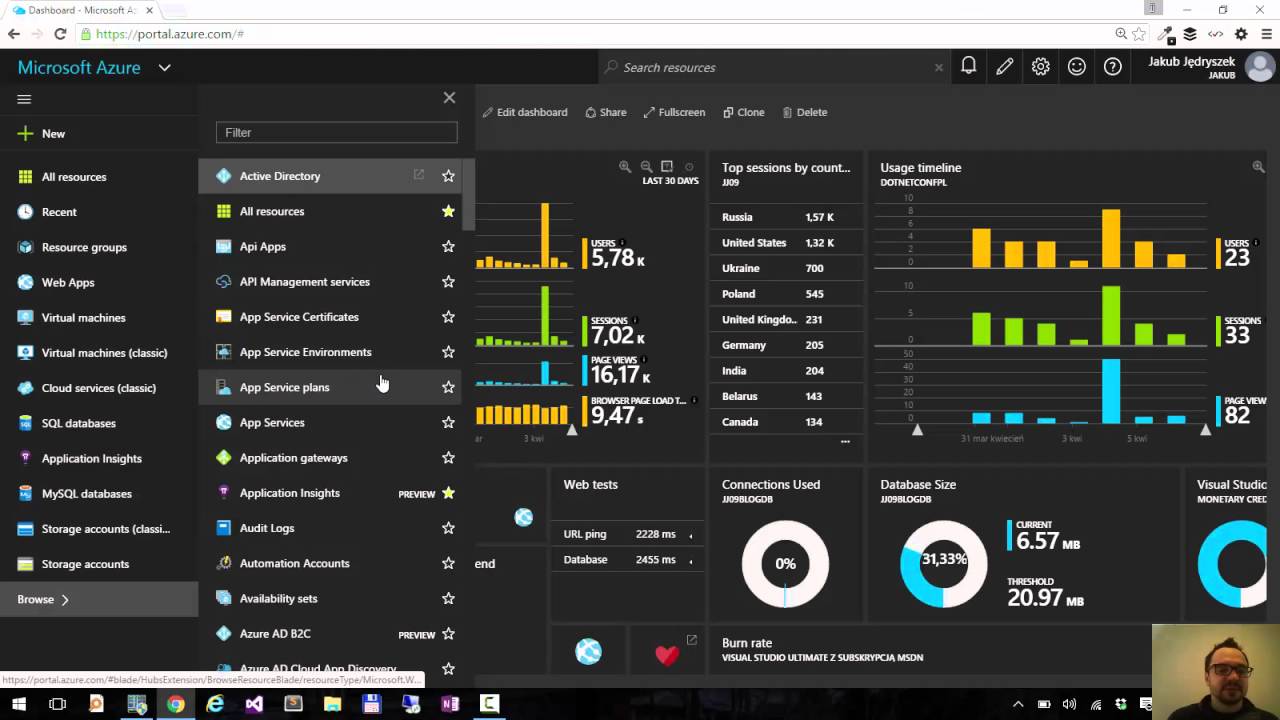The height and width of the screenshot is (720, 1280).
Task: Click the zoom-in magnifier on chart tile
Action: click(x=625, y=167)
